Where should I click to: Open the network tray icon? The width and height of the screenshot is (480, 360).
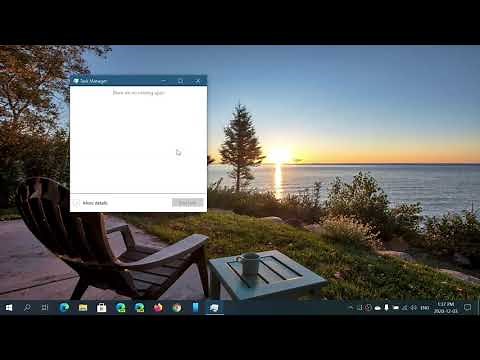404,308
